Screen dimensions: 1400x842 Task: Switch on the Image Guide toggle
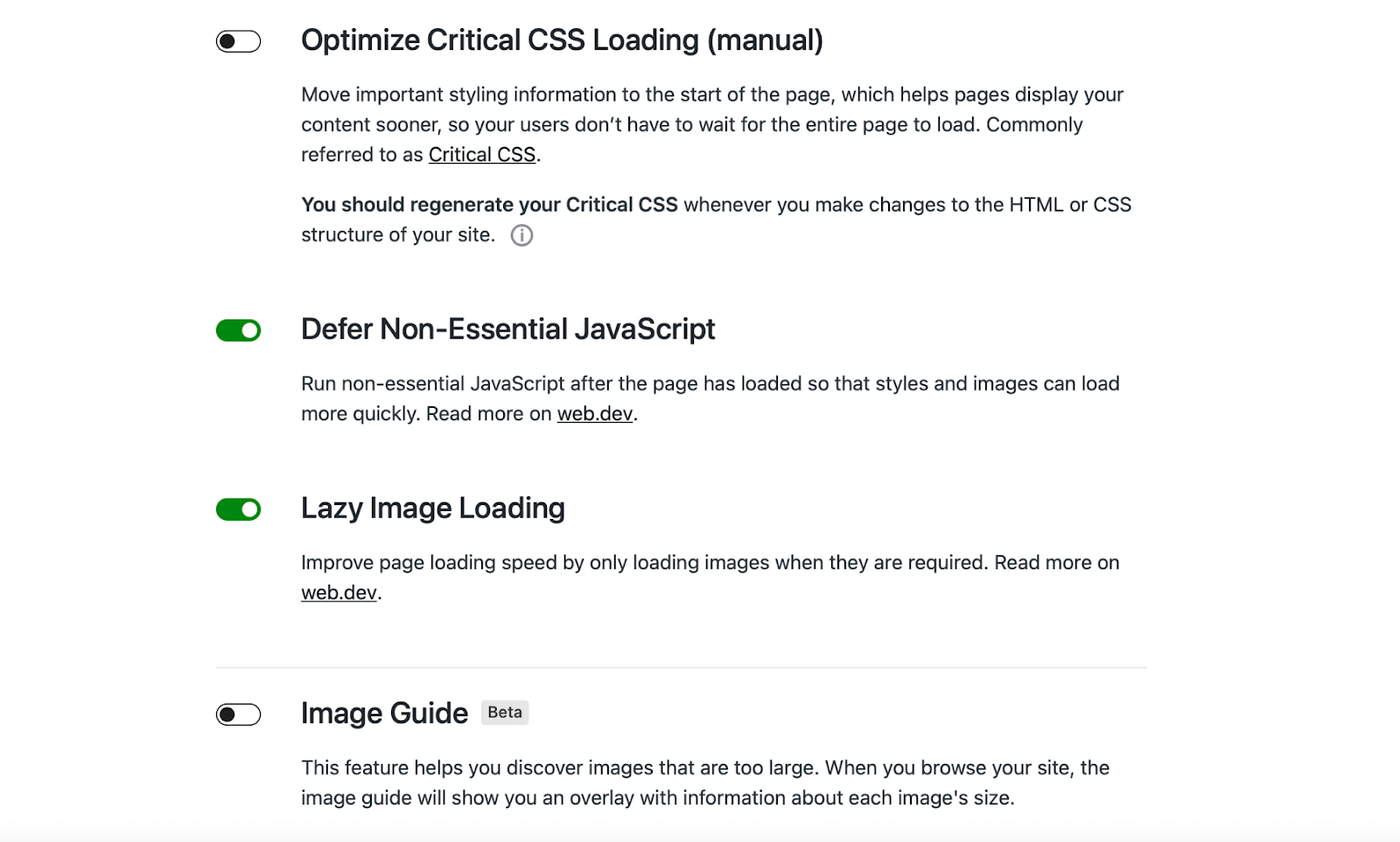(238, 715)
